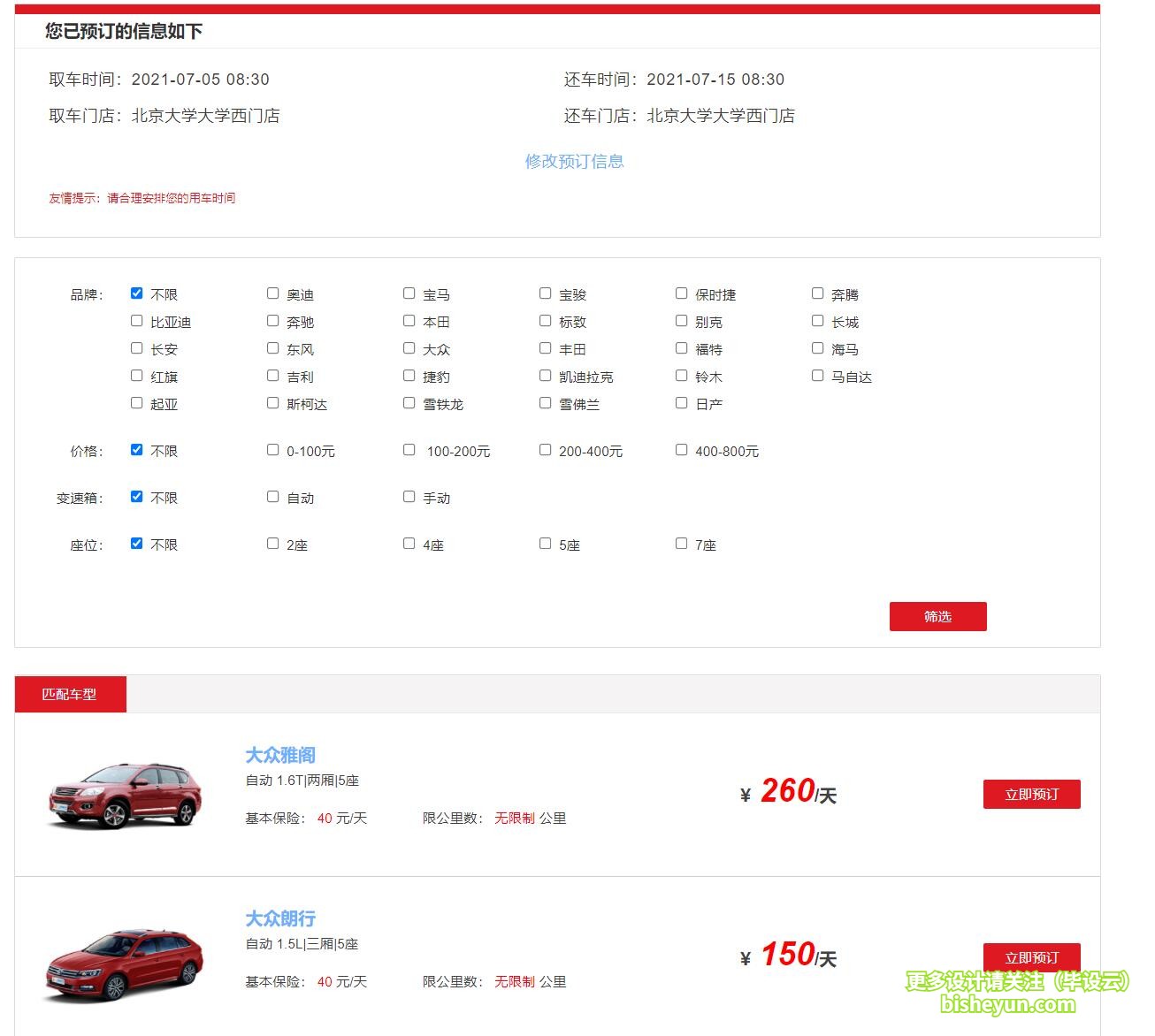
Task: Check the 5座 seat option
Action: [x=545, y=543]
